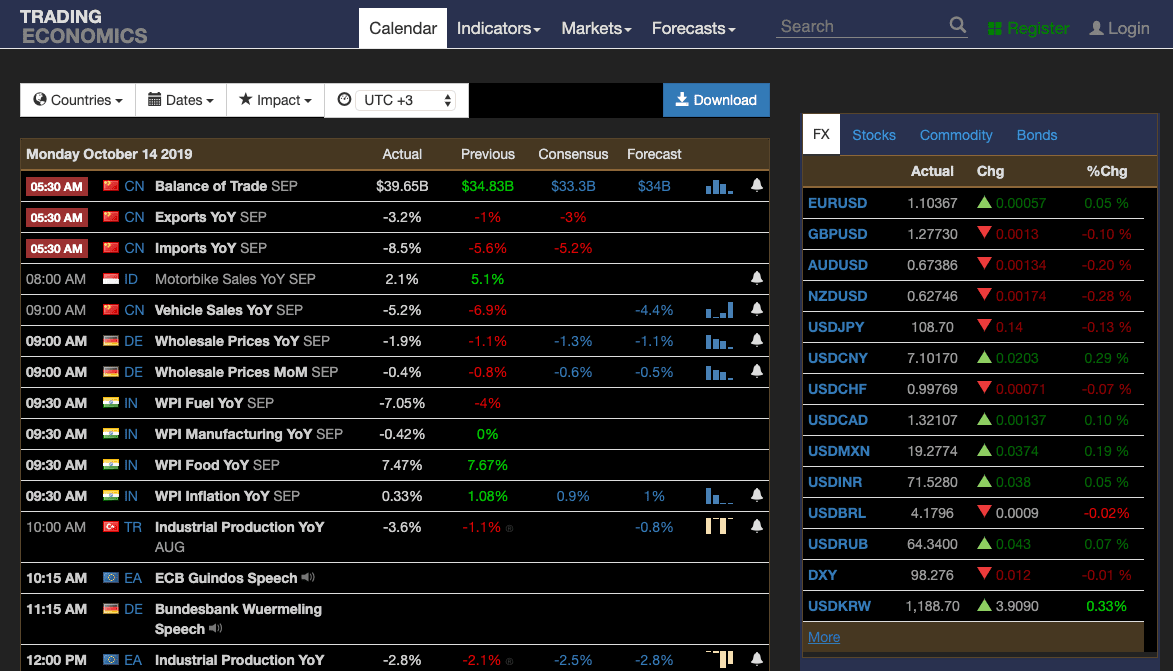Set alert bell for Vehicle Sales YoY
This screenshot has width=1173, height=671.
[x=757, y=309]
